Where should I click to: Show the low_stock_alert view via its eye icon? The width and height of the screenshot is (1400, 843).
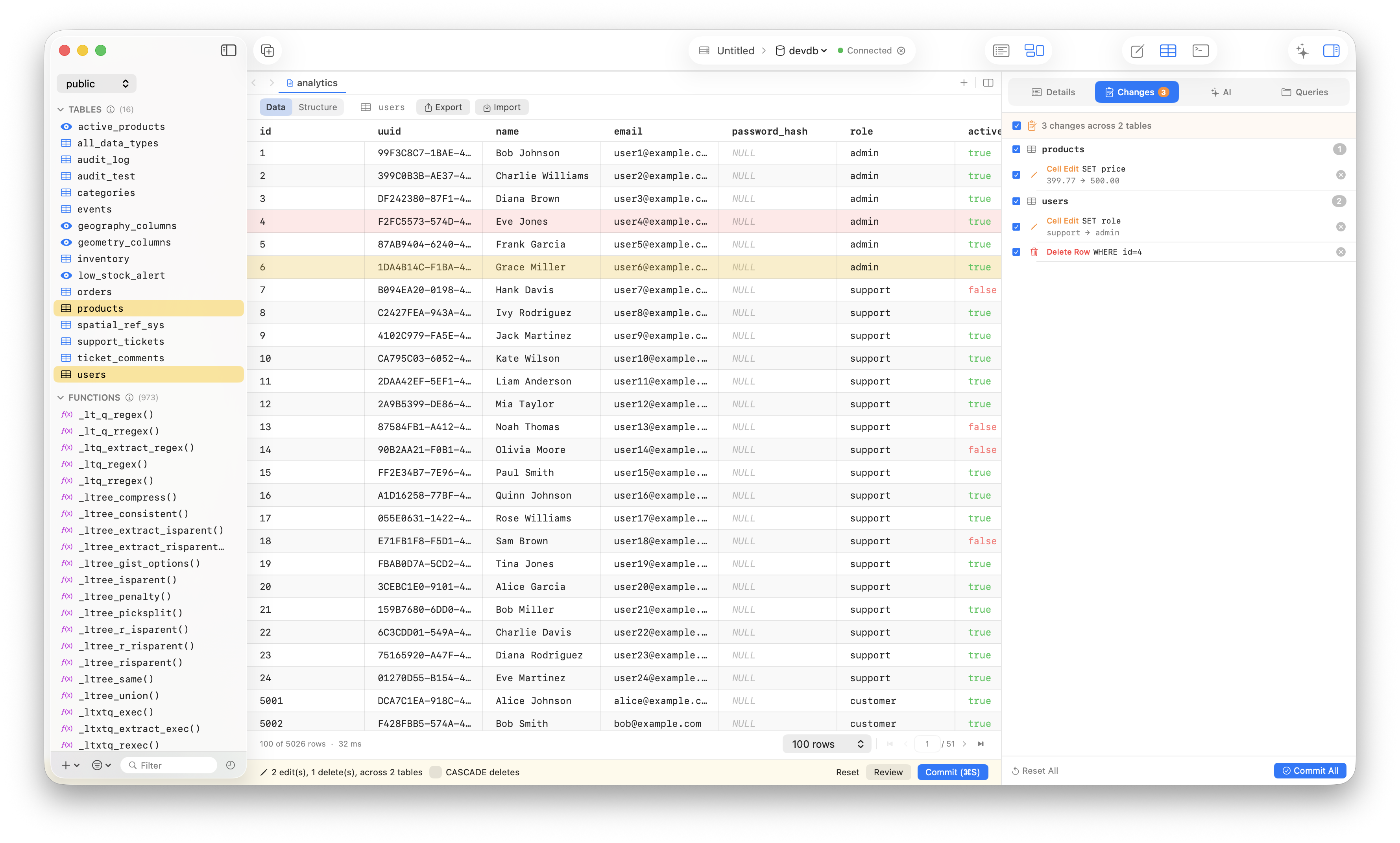(66, 275)
